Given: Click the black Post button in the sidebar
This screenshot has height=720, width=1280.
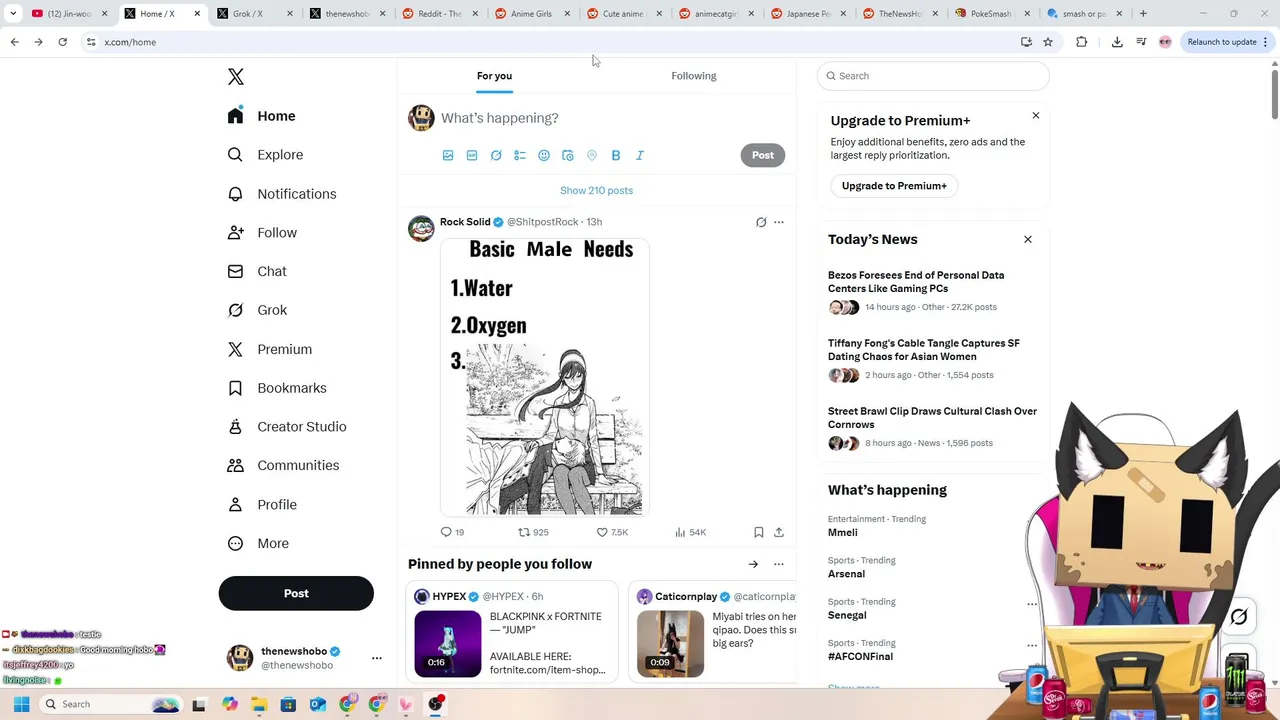Looking at the screenshot, I should click(296, 593).
